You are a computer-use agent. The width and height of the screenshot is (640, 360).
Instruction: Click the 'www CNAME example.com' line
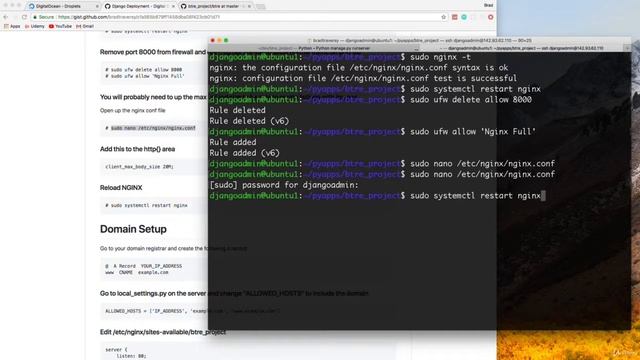137,272
